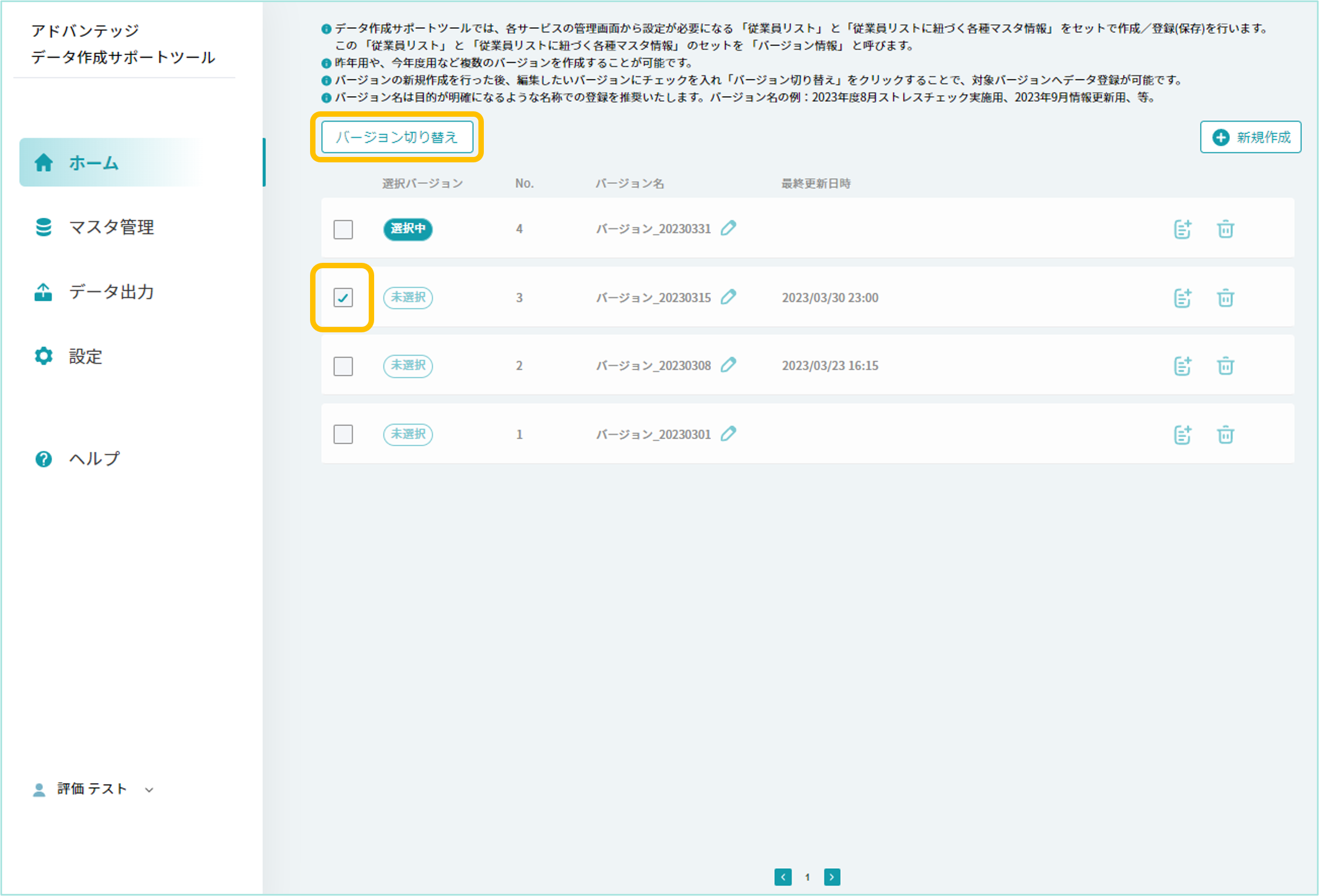
Task: Click the 未選択 badge in row 1
Action: tap(408, 434)
